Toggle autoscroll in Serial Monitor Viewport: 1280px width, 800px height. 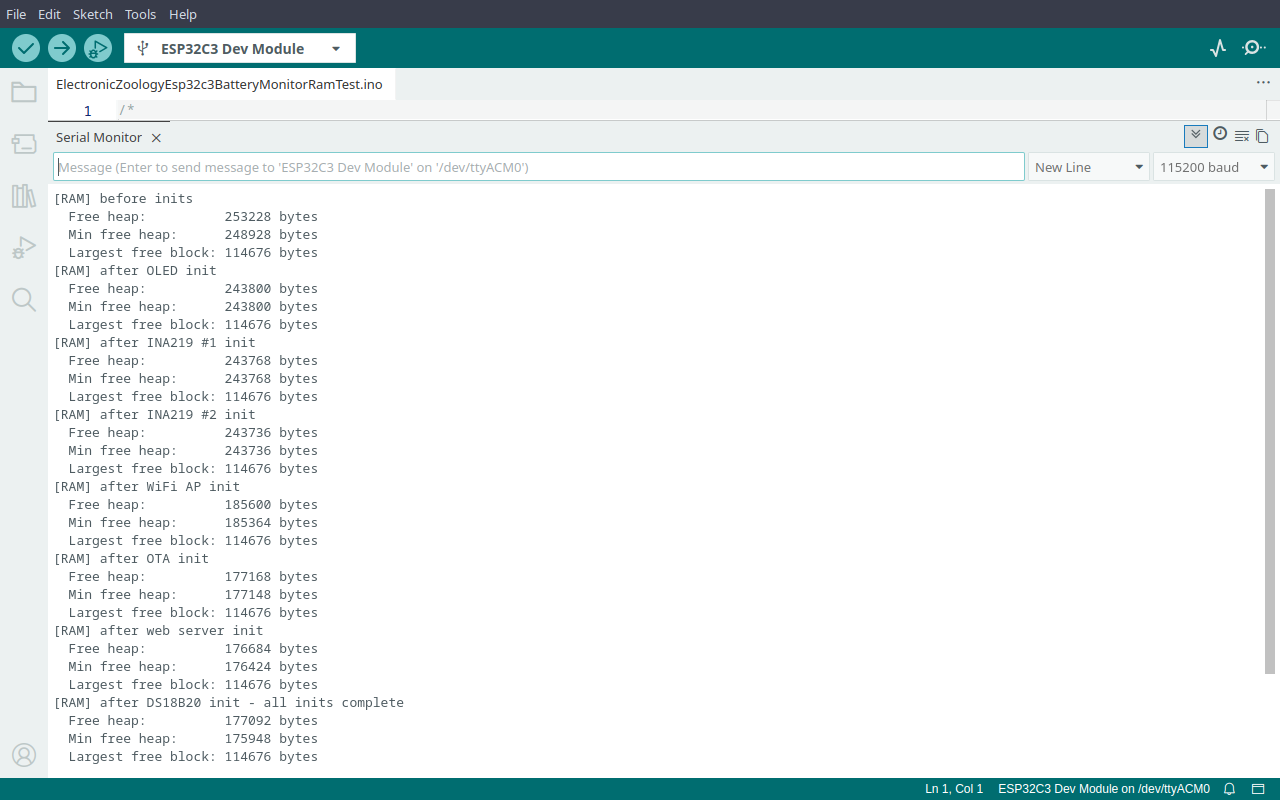[1196, 136]
